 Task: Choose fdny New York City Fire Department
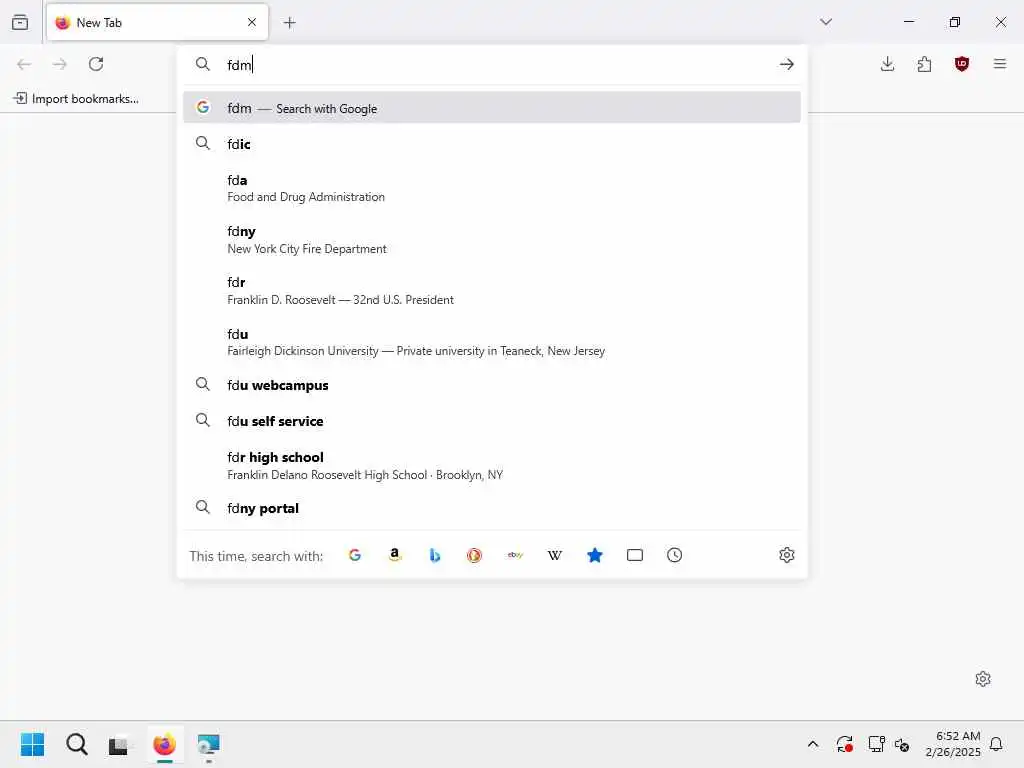point(492,240)
